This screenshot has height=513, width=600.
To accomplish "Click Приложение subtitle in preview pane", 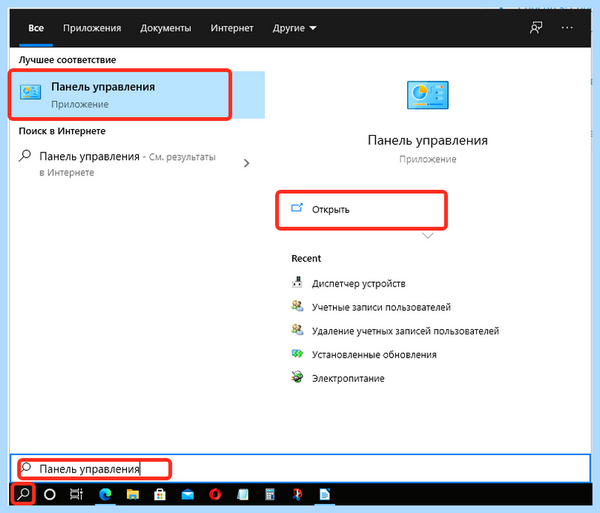I will pyautogui.click(x=427, y=159).
